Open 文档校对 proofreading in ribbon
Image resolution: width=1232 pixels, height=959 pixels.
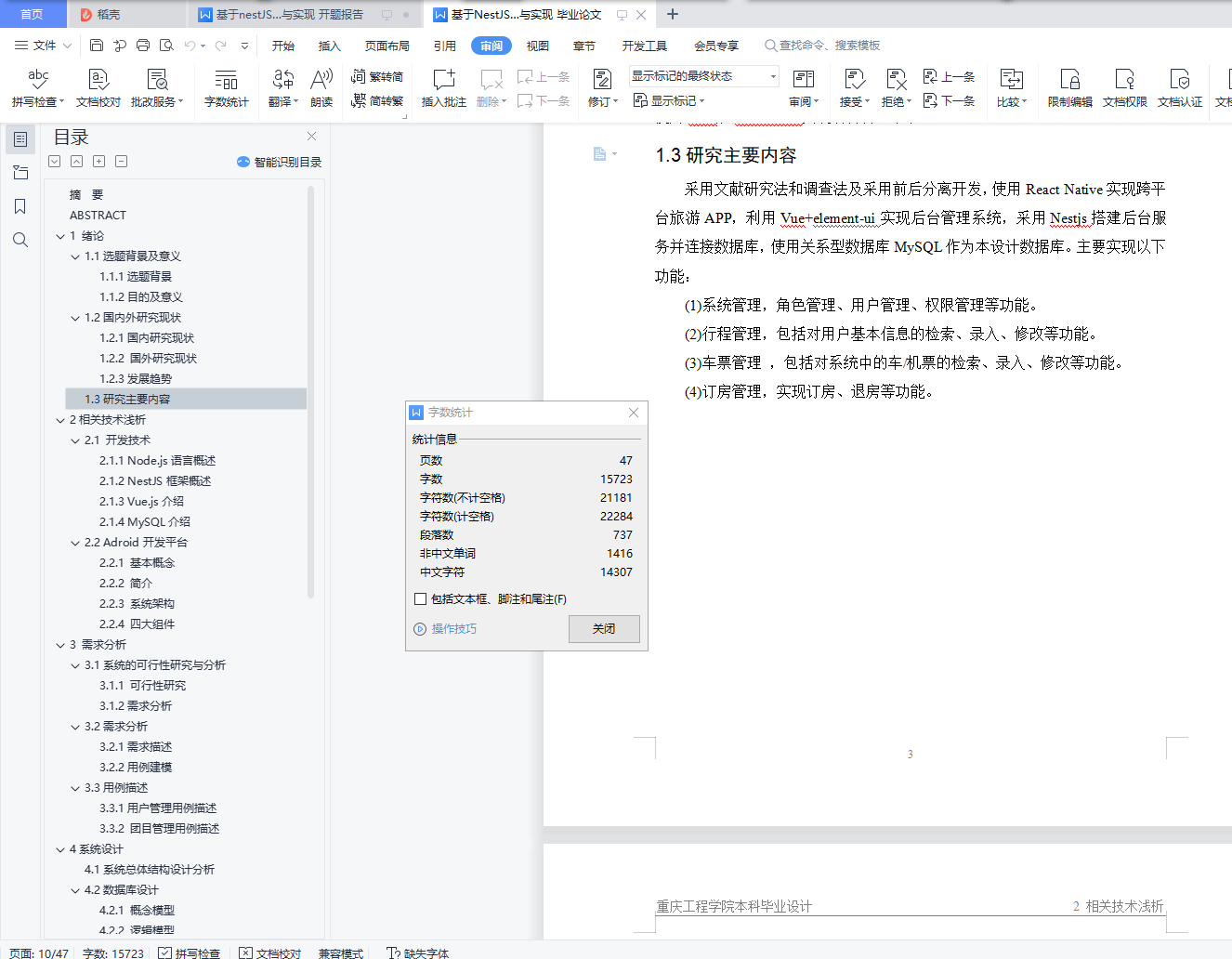98,88
